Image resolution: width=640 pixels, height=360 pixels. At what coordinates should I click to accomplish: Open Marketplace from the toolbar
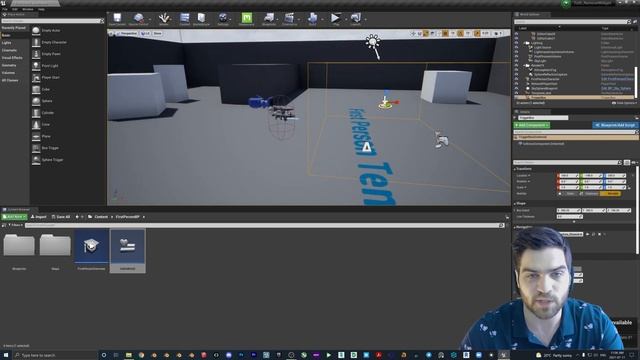pos(201,19)
